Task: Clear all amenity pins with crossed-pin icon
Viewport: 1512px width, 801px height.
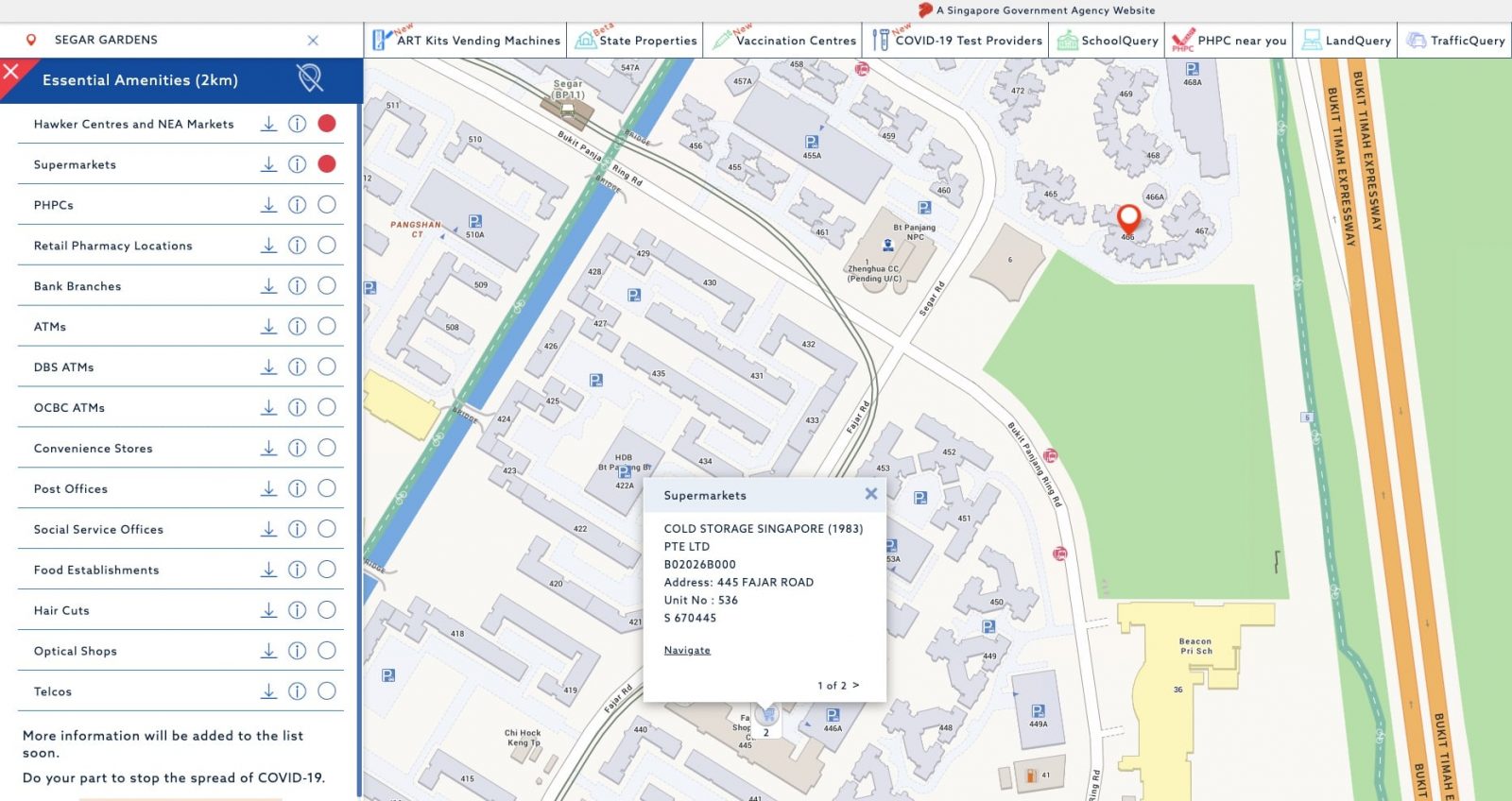Action: (311, 78)
